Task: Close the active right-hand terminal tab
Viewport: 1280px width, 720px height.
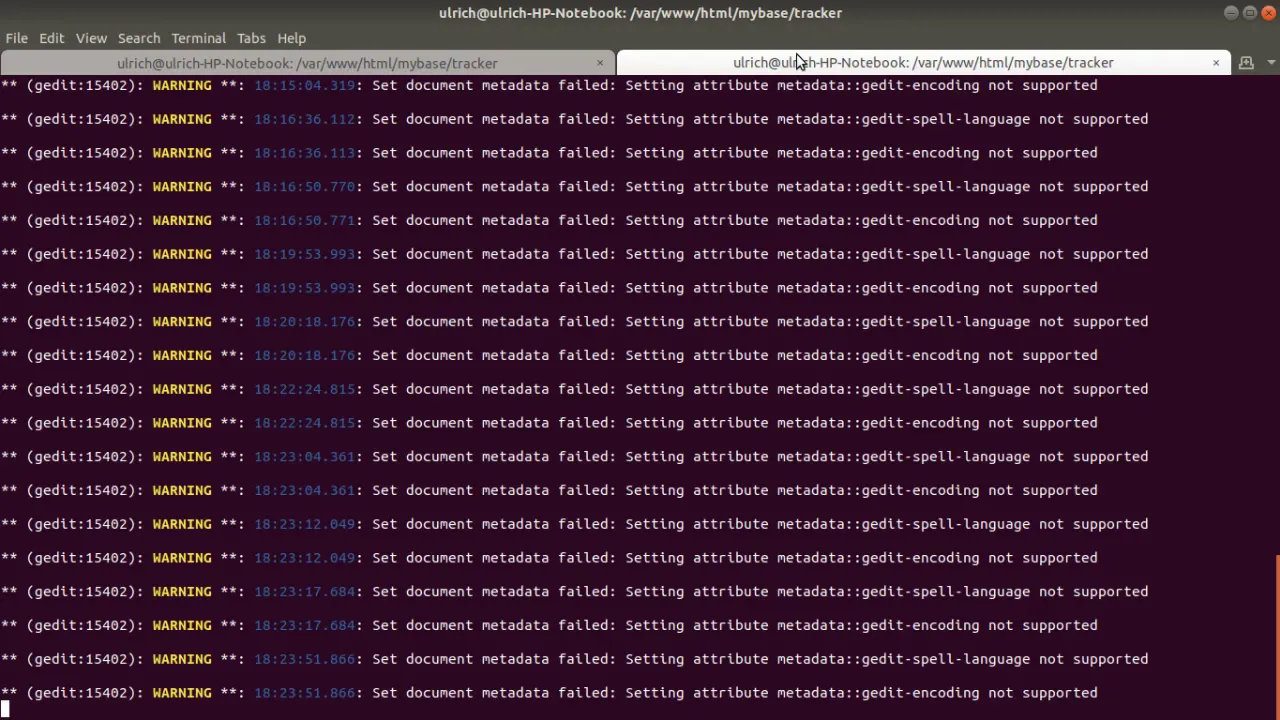Action: click(x=1216, y=63)
